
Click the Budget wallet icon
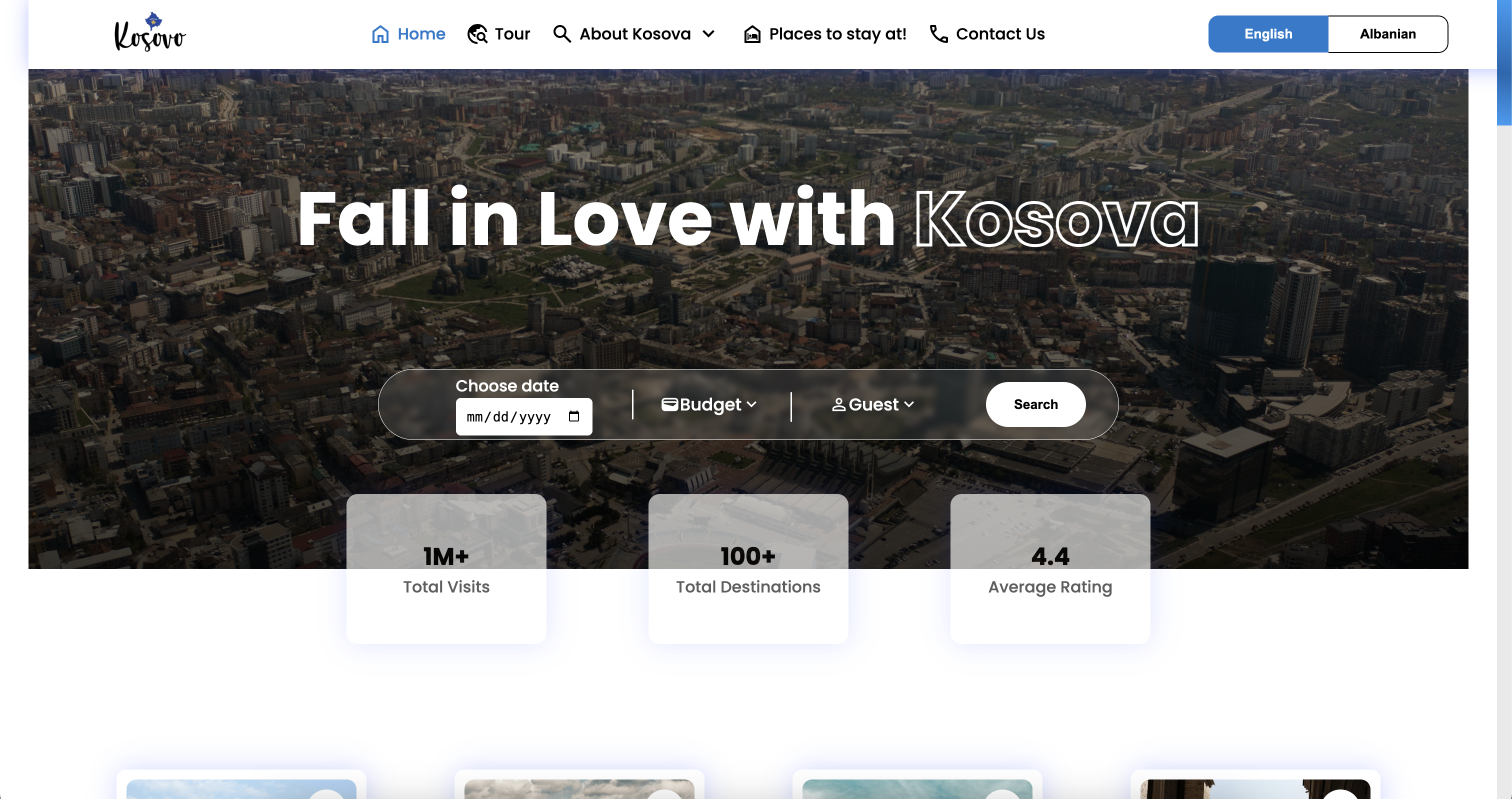click(669, 404)
